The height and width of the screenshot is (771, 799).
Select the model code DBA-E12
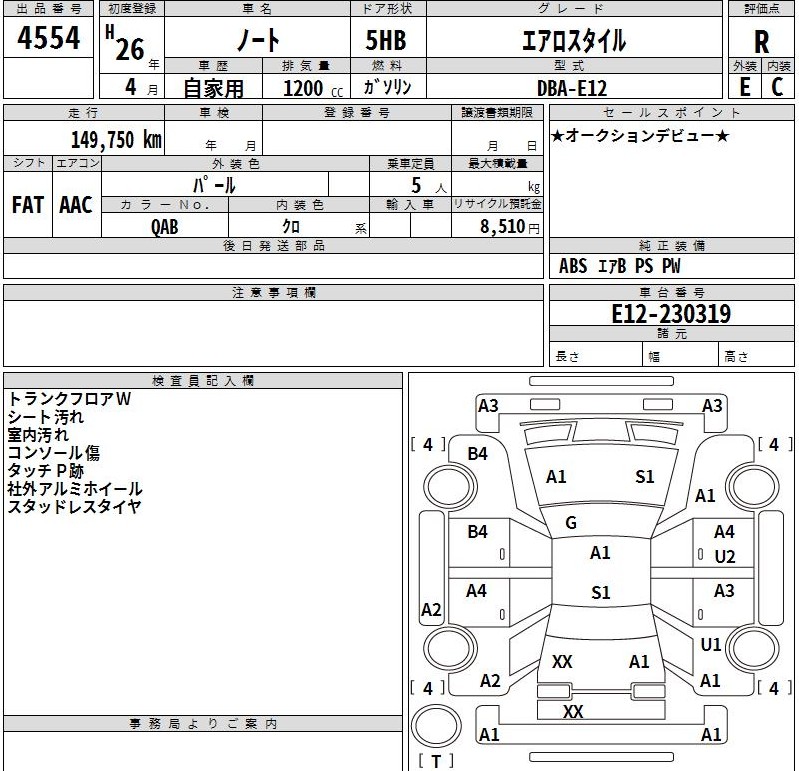pyautogui.click(x=572, y=88)
